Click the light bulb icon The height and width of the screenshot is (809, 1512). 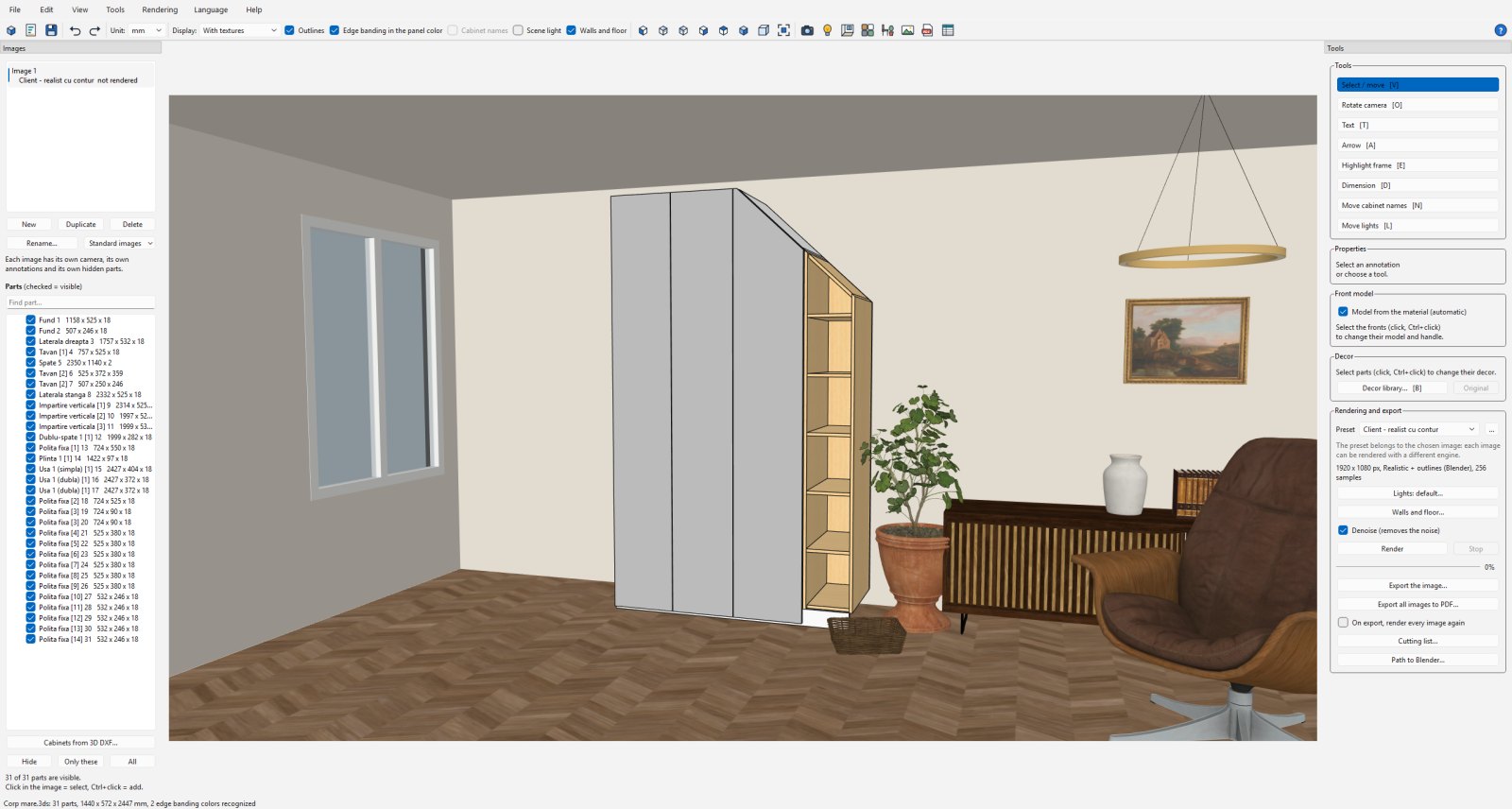tap(827, 30)
